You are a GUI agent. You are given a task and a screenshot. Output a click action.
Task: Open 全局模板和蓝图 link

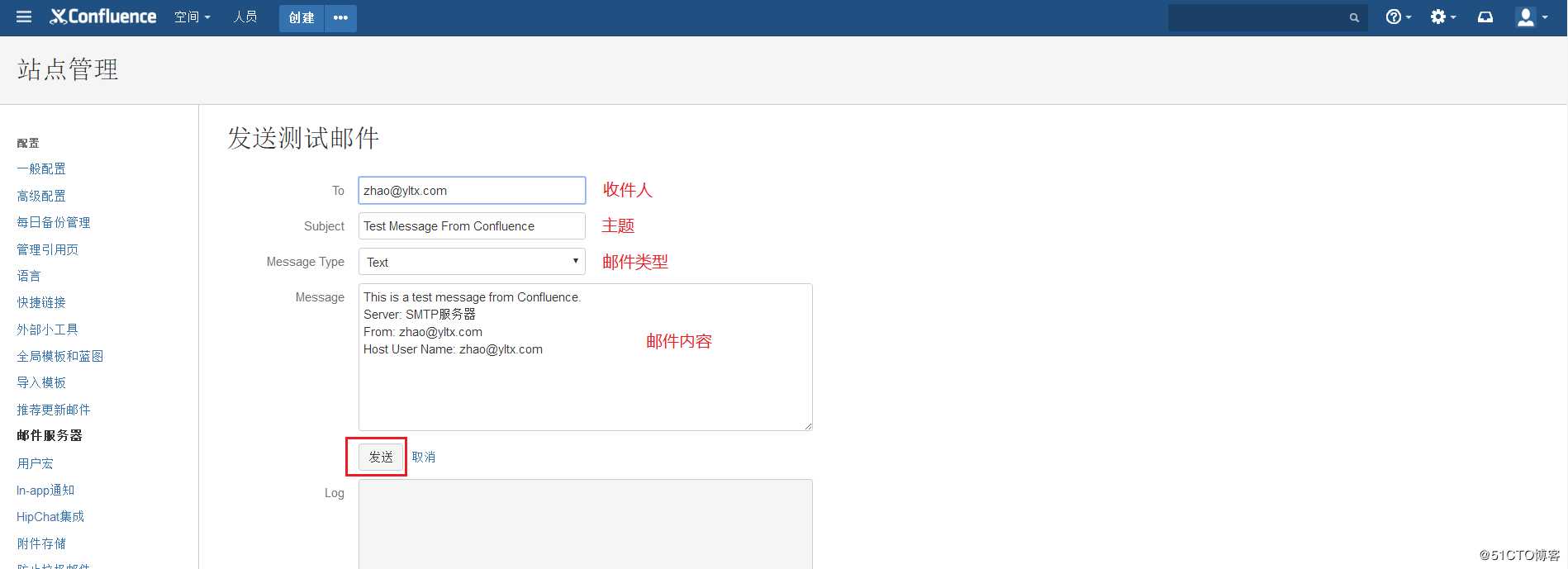60,356
